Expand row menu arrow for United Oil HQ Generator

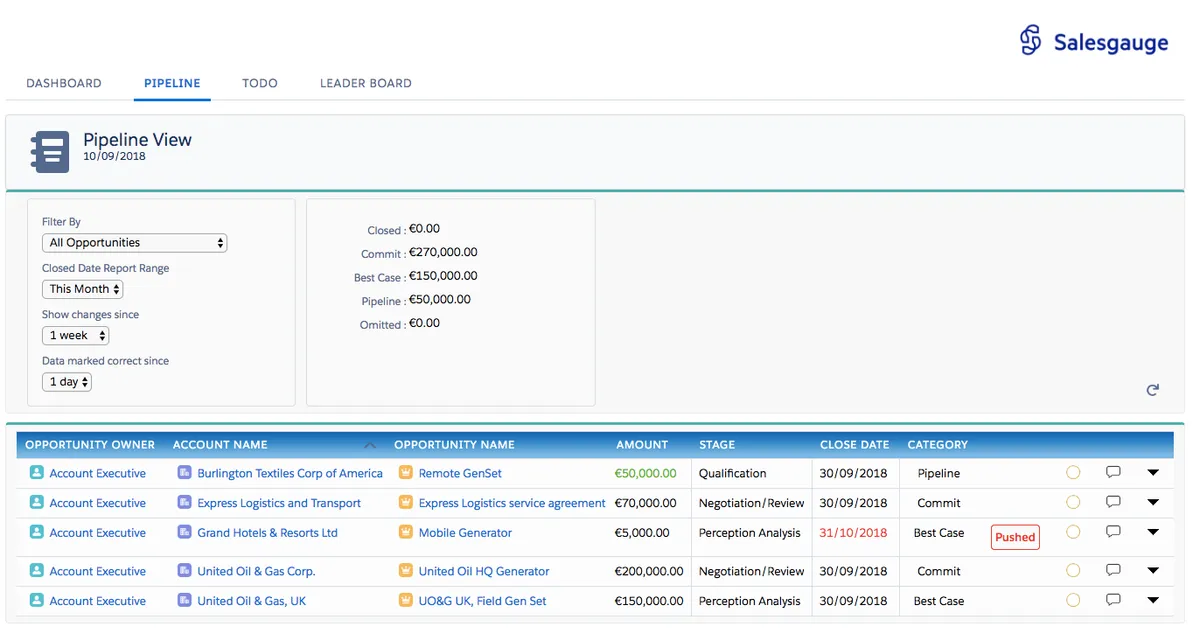(x=1153, y=570)
